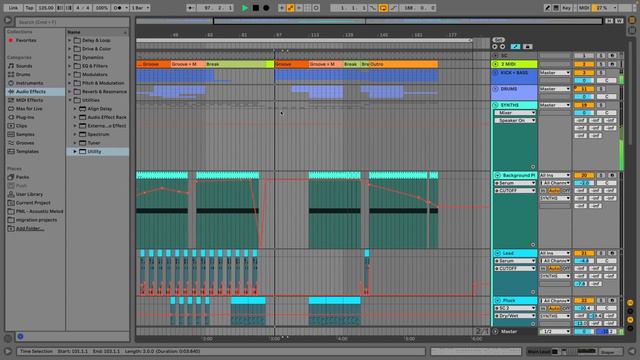
Task: Open the Master output dropdown for DRUMS
Action: [554, 89]
